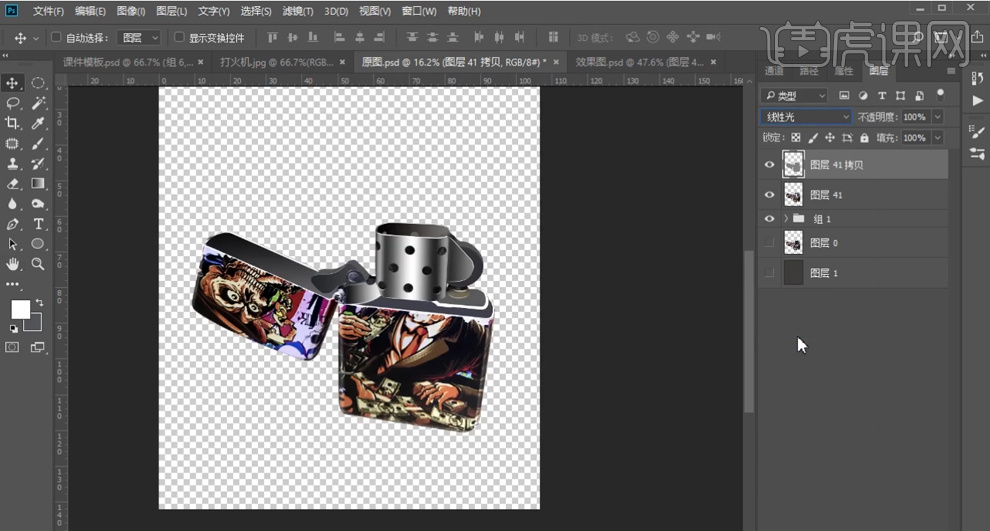
Task: Select the Blur tool
Action: pos(12,204)
